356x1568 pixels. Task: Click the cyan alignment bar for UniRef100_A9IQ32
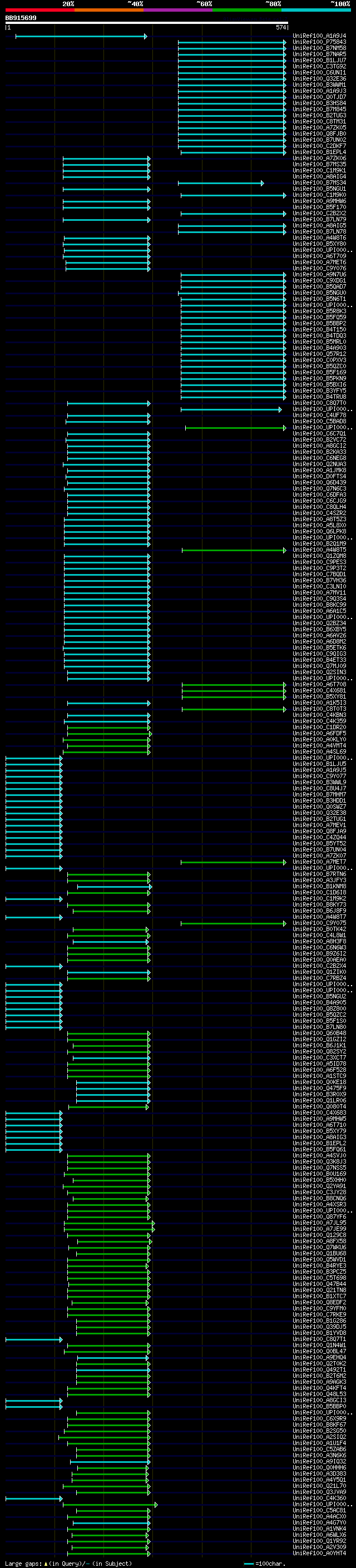[x=110, y=1462]
